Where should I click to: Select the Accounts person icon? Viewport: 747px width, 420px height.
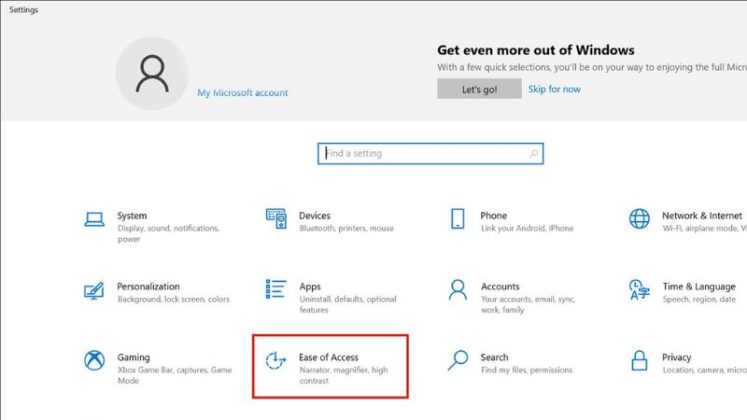pyautogui.click(x=458, y=291)
